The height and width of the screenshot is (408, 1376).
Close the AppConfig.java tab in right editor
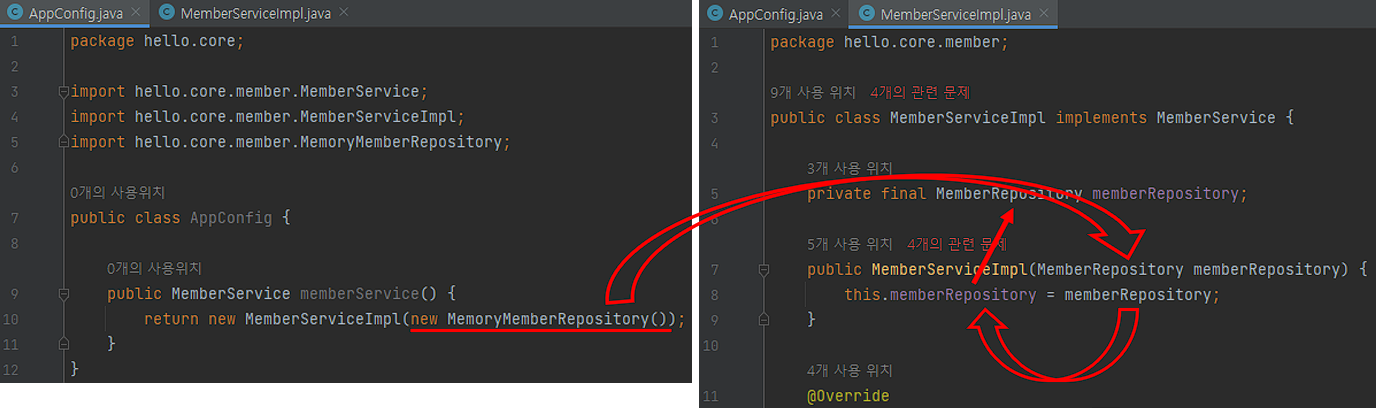pos(836,14)
